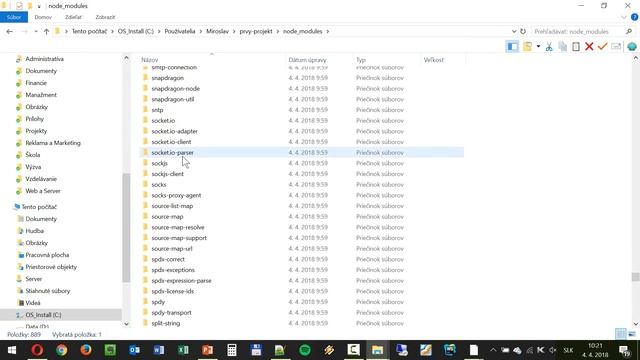Open Administratíva in the navigation pane
Viewport: 640px width, 360px height.
pyautogui.click(x=44, y=59)
